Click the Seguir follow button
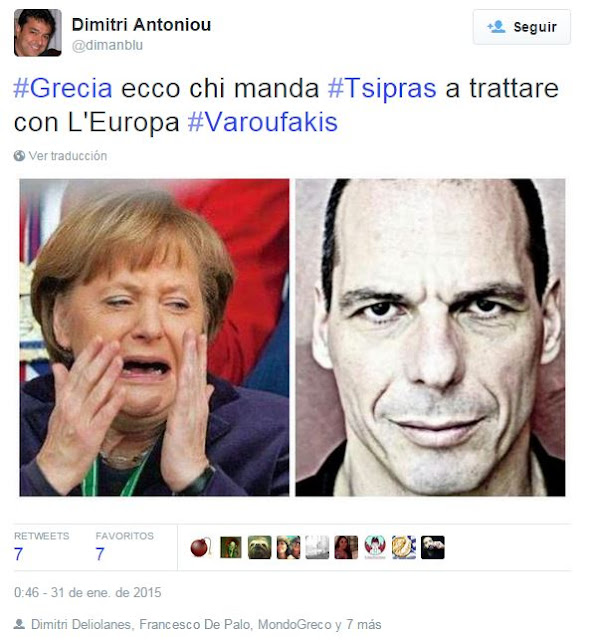 click(x=521, y=27)
